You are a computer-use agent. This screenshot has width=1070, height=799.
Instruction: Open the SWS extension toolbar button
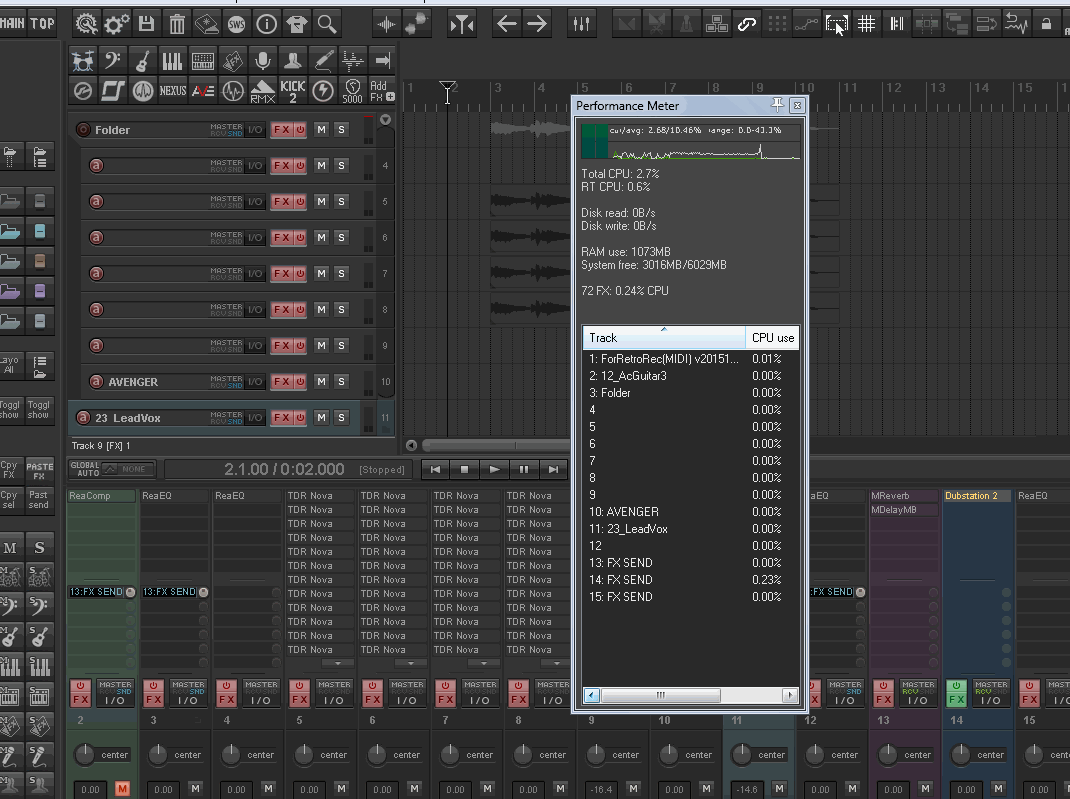tap(237, 24)
